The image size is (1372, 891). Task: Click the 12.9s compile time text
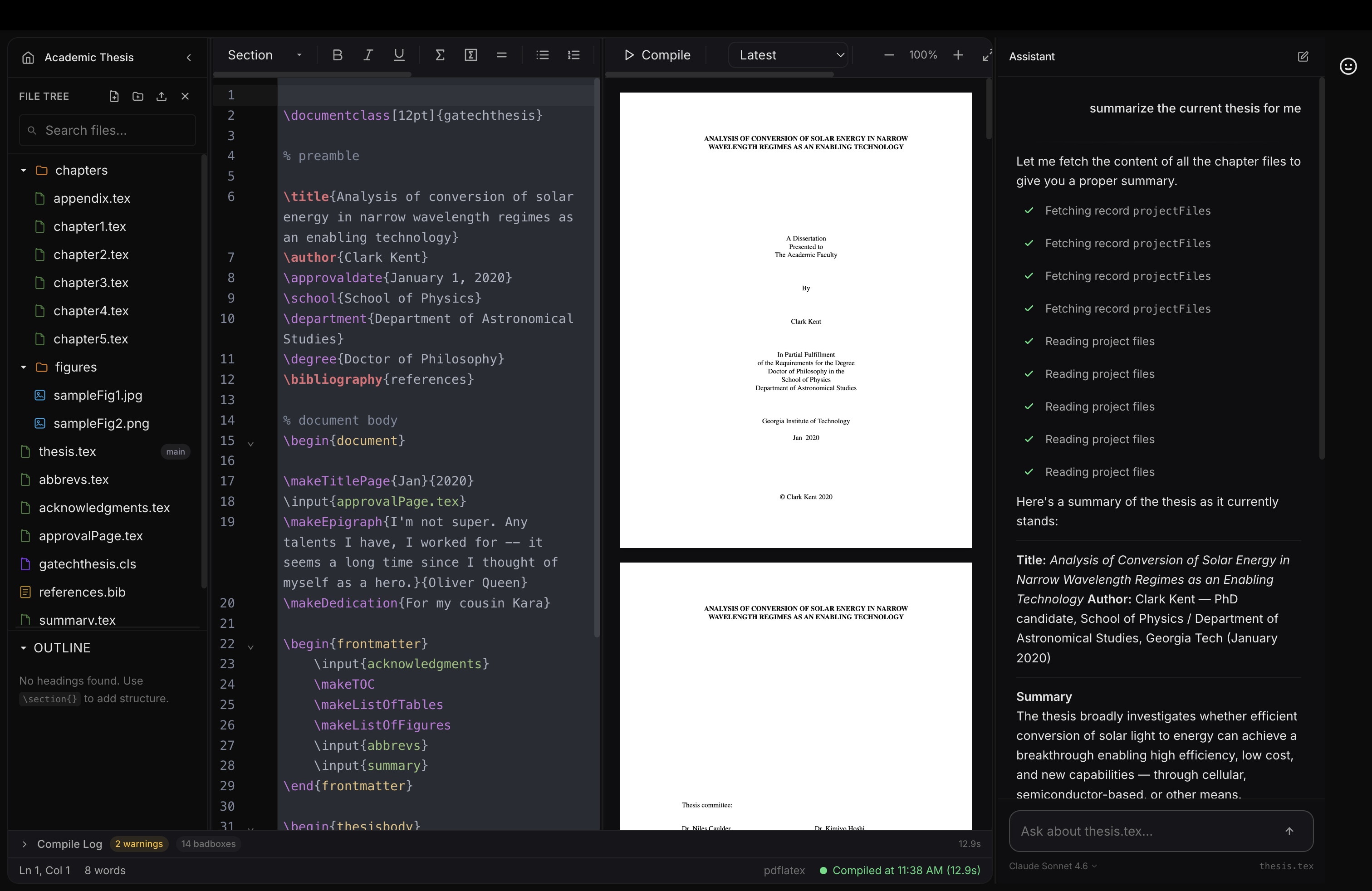969,844
